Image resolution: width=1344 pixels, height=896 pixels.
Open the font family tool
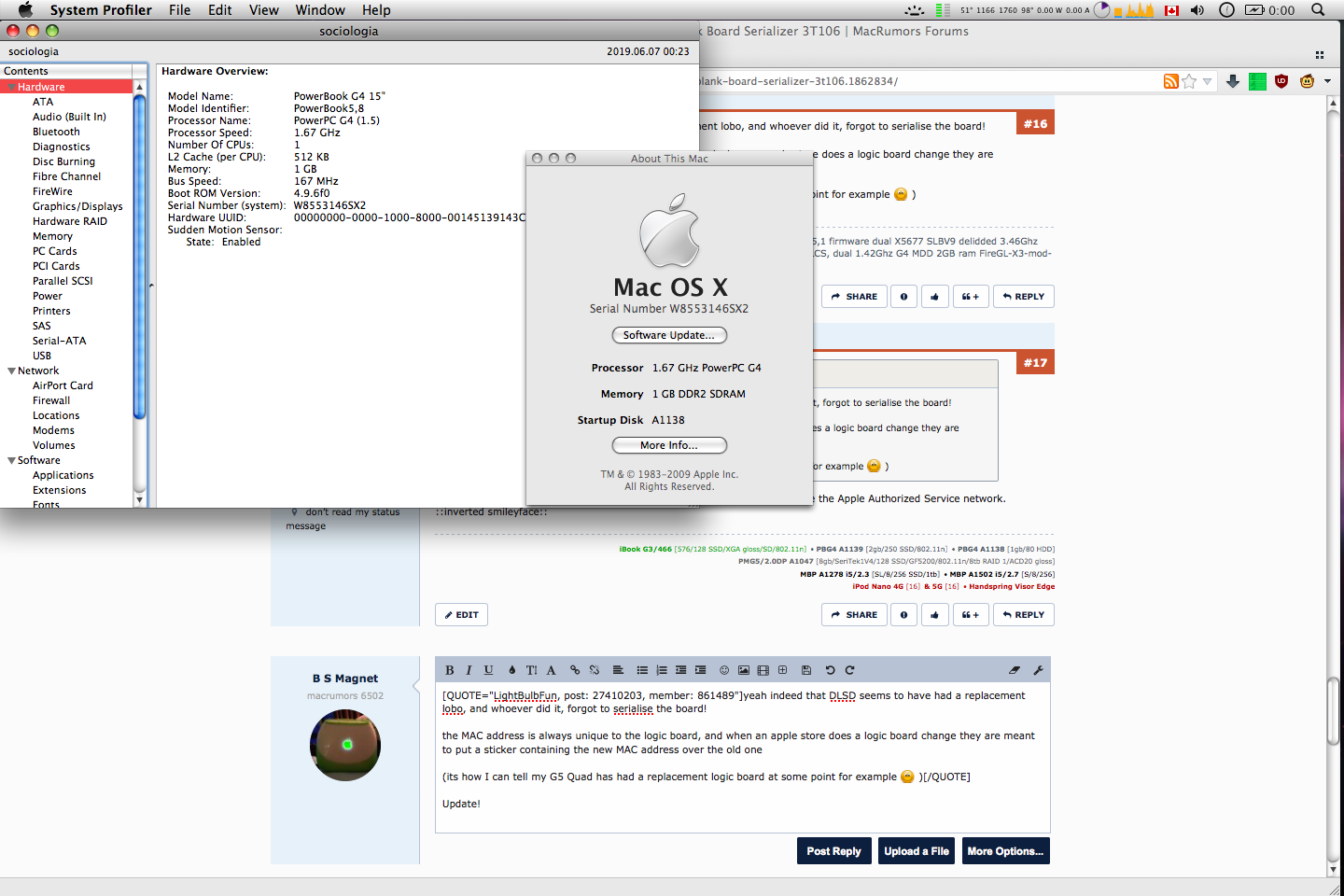tap(551, 670)
